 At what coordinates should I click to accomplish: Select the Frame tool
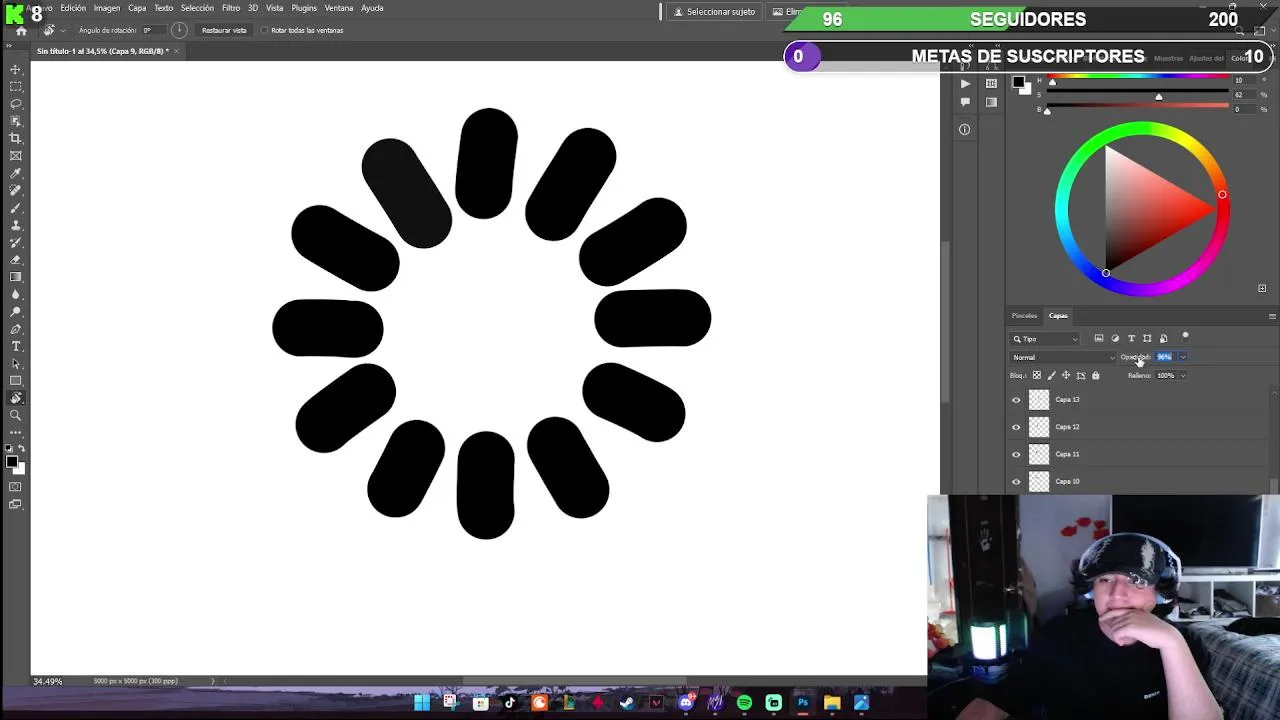16,156
